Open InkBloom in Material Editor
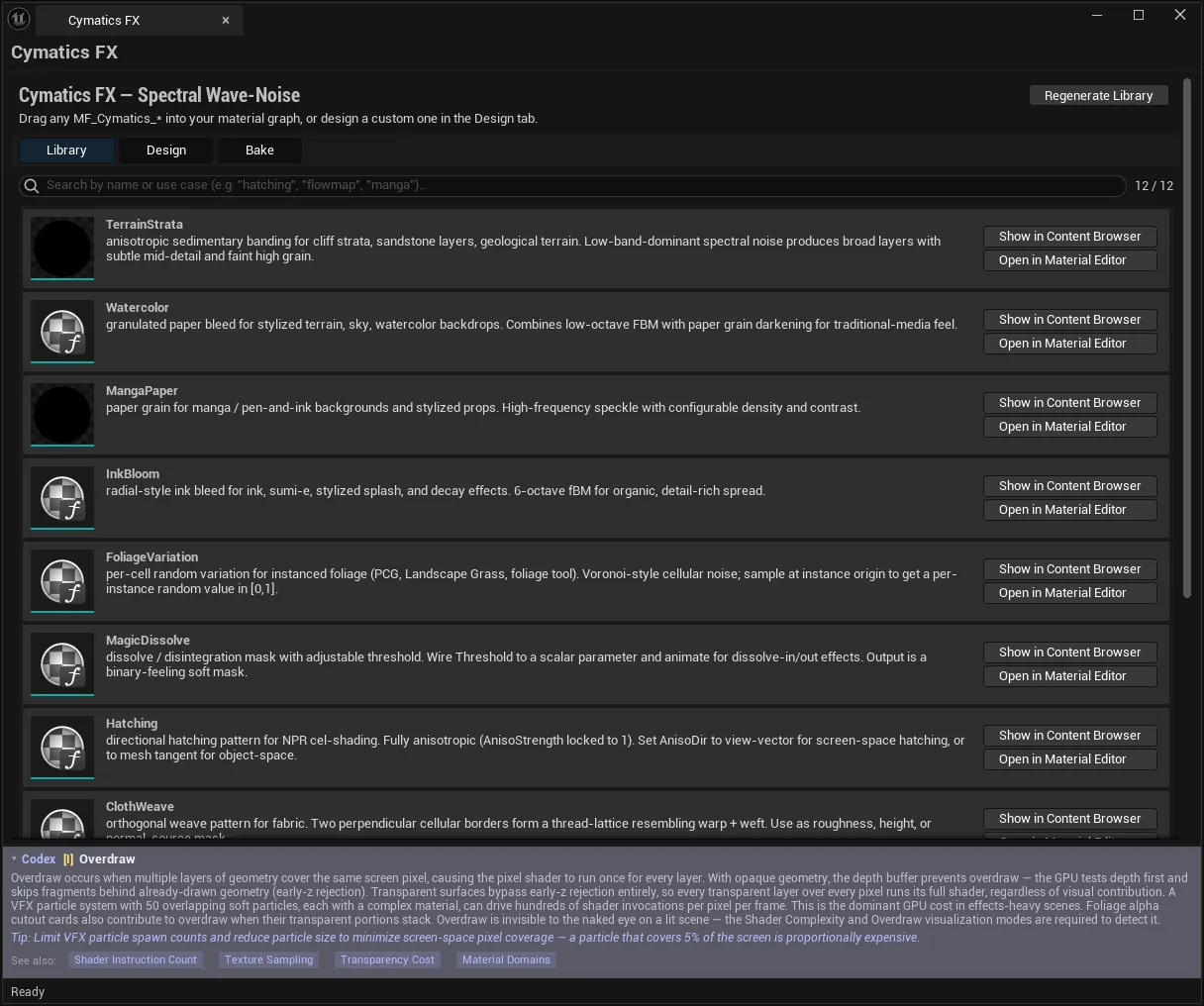 tap(1070, 510)
